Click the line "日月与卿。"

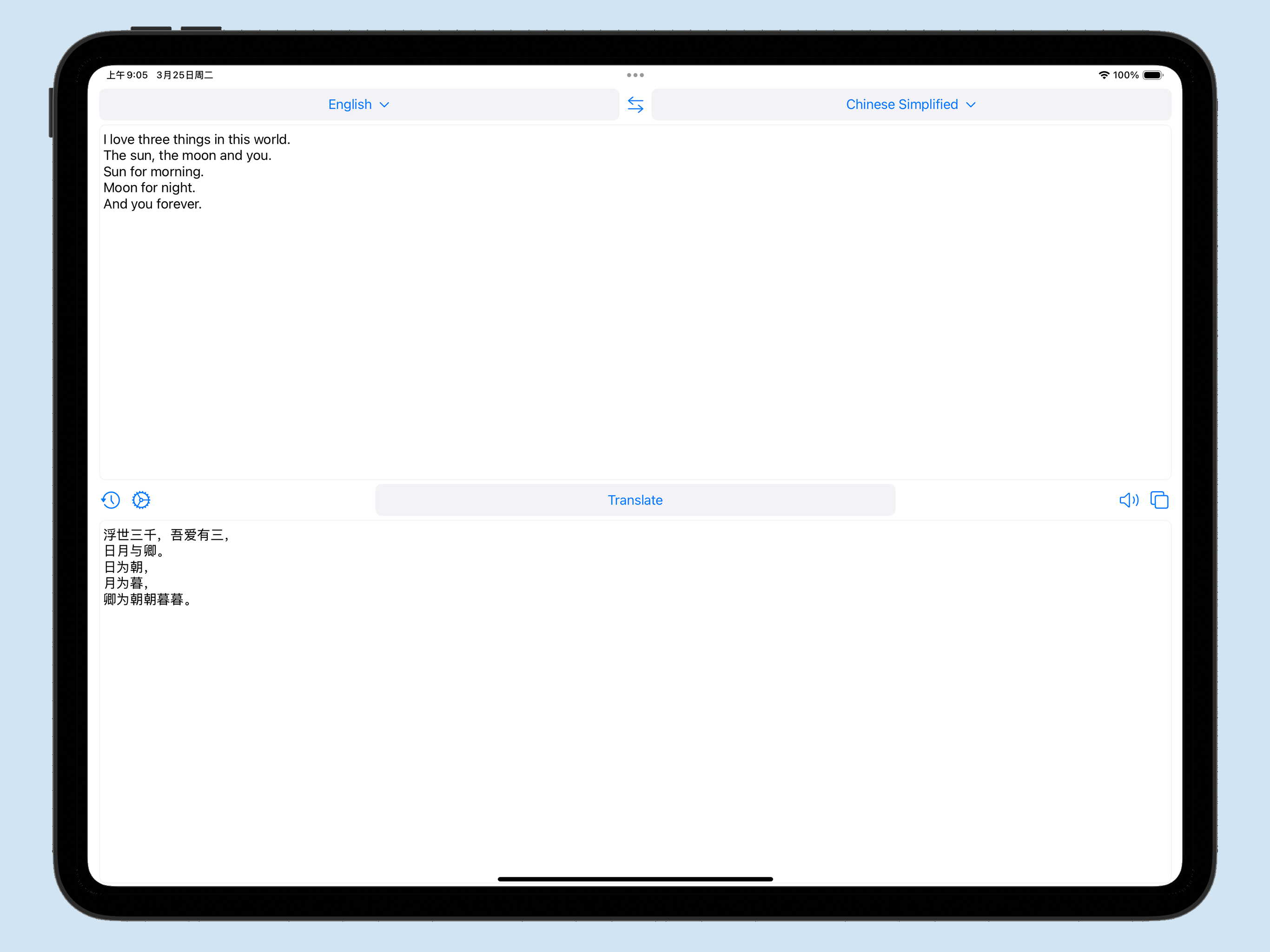pyautogui.click(x=134, y=551)
